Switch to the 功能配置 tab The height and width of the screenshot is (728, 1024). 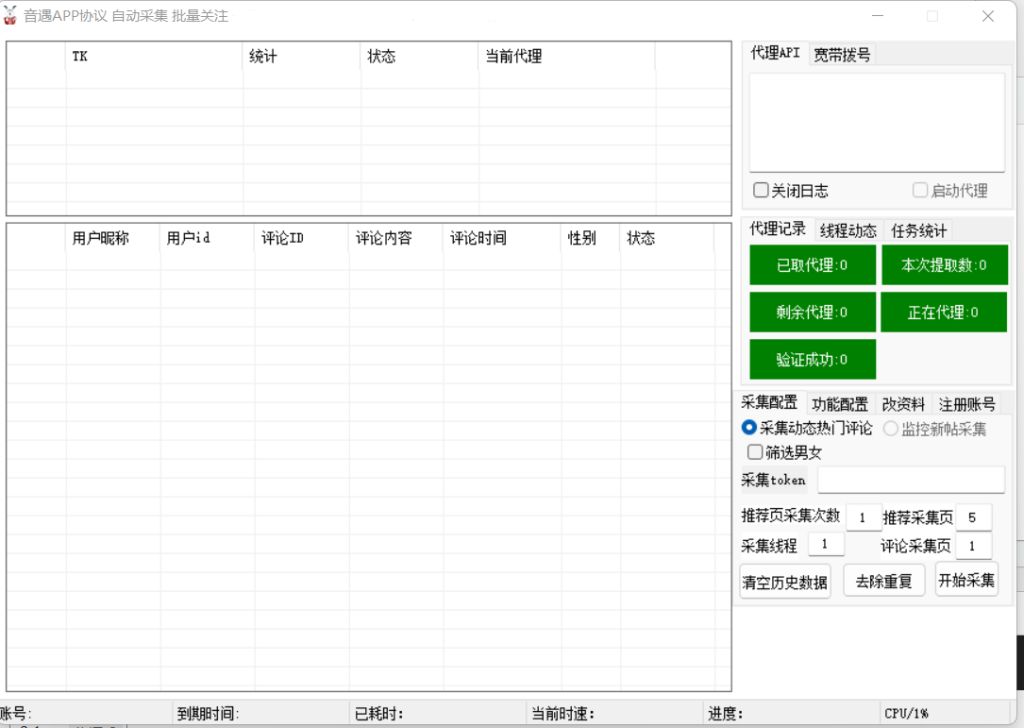[839, 404]
